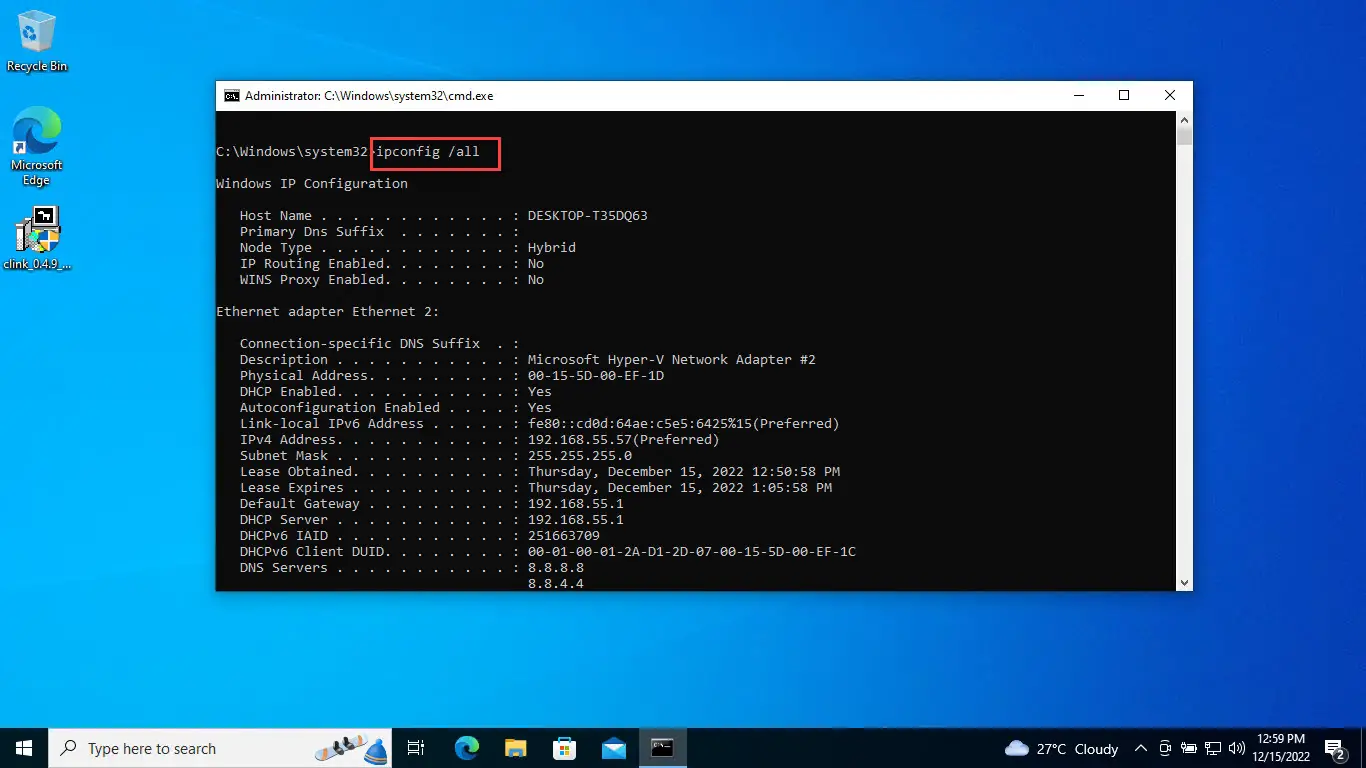1366x768 pixels.
Task: Open Task View from the taskbar
Action: pos(417,748)
